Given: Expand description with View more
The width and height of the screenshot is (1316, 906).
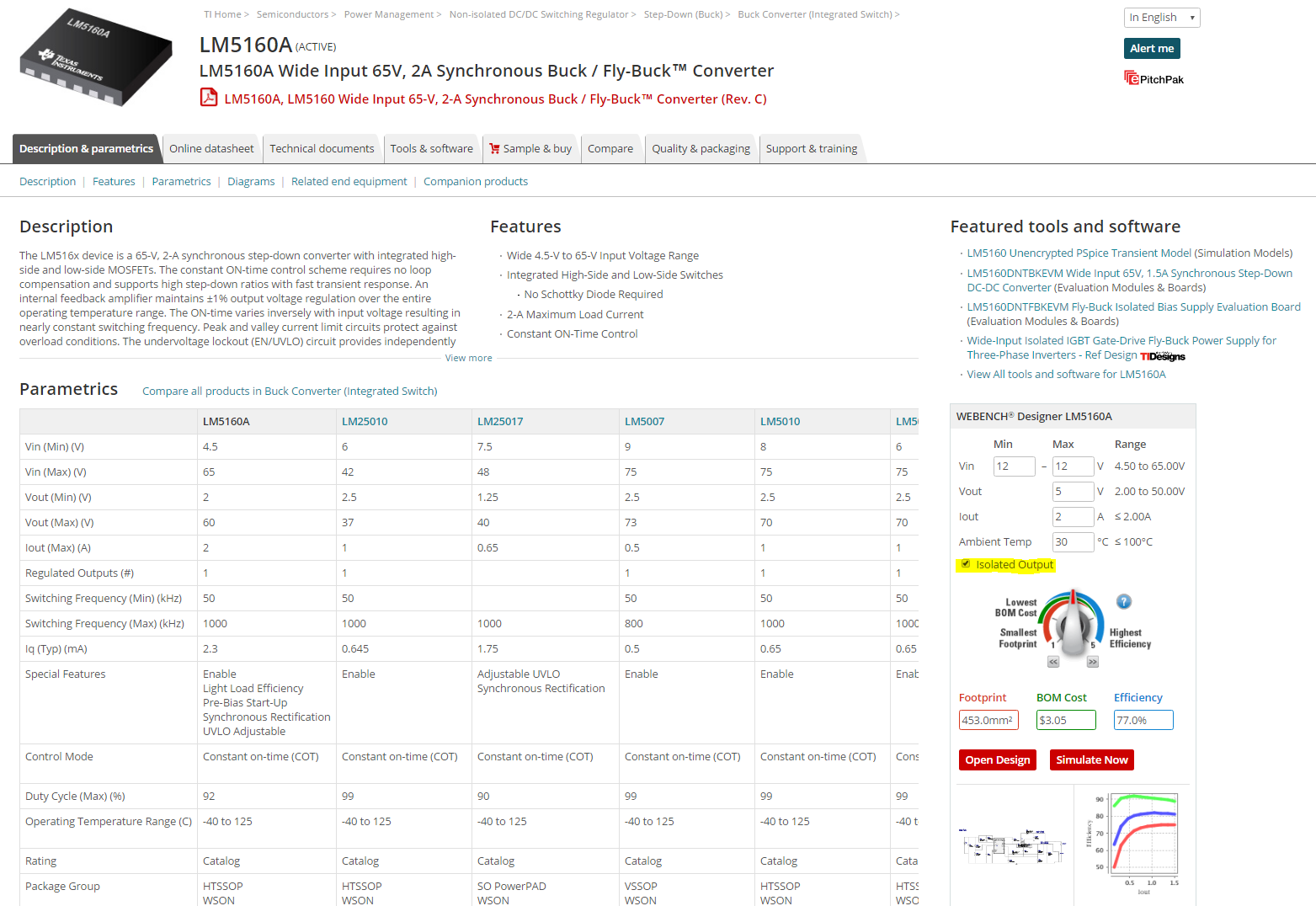Looking at the screenshot, I should [469, 358].
